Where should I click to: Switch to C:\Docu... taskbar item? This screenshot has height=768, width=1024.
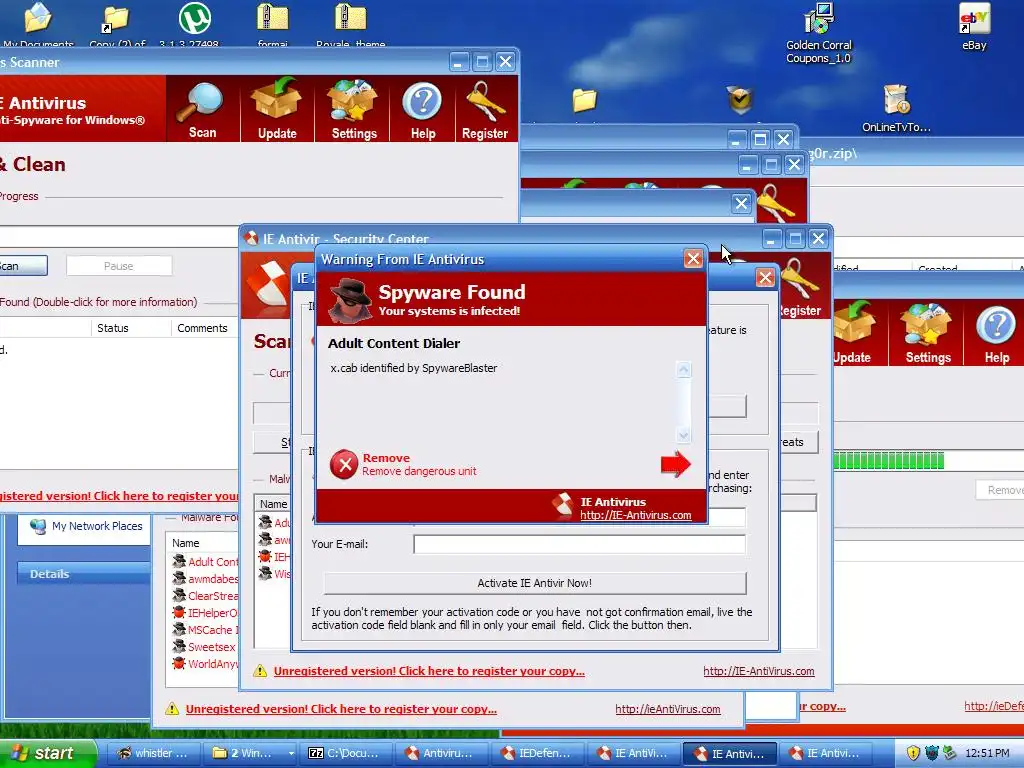pyautogui.click(x=347, y=753)
